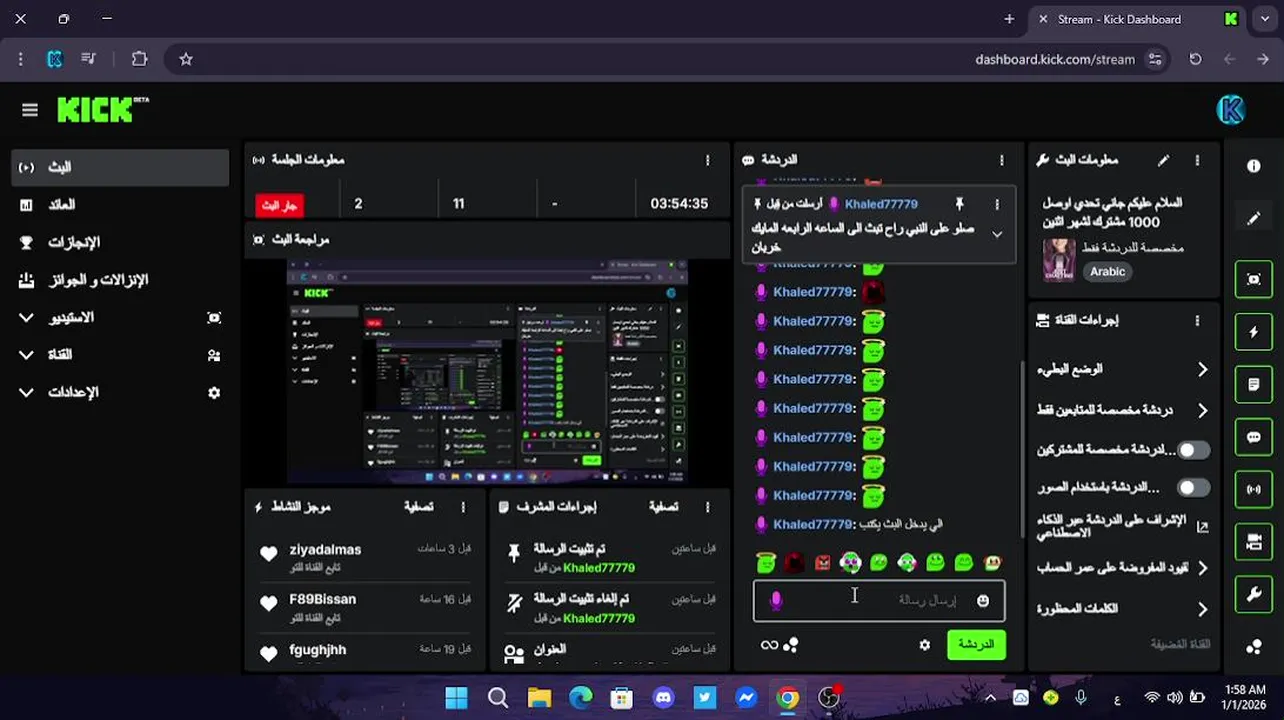Open AI chat moderation external link

point(1202,526)
